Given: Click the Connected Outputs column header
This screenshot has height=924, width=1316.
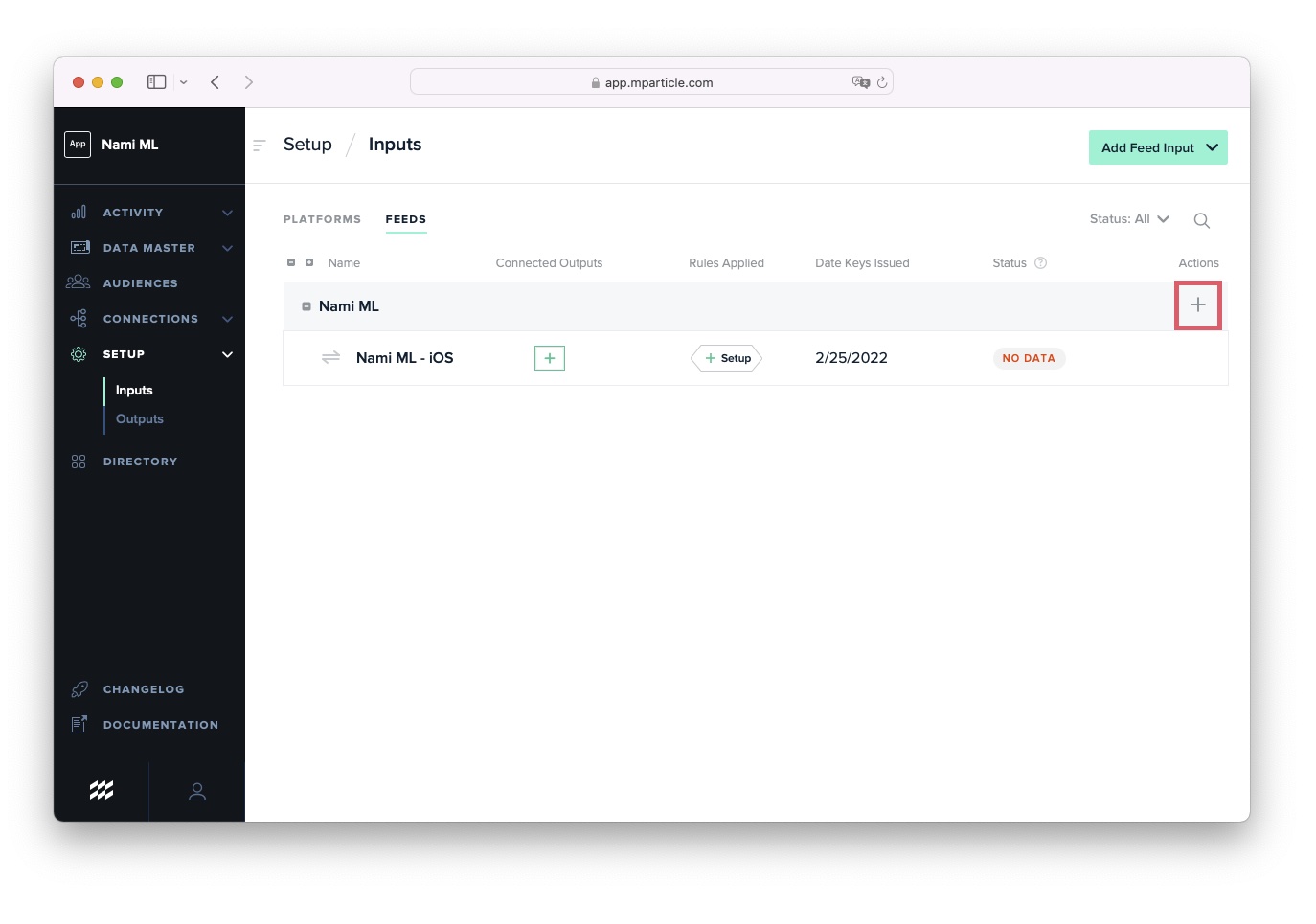Looking at the screenshot, I should coord(549,263).
